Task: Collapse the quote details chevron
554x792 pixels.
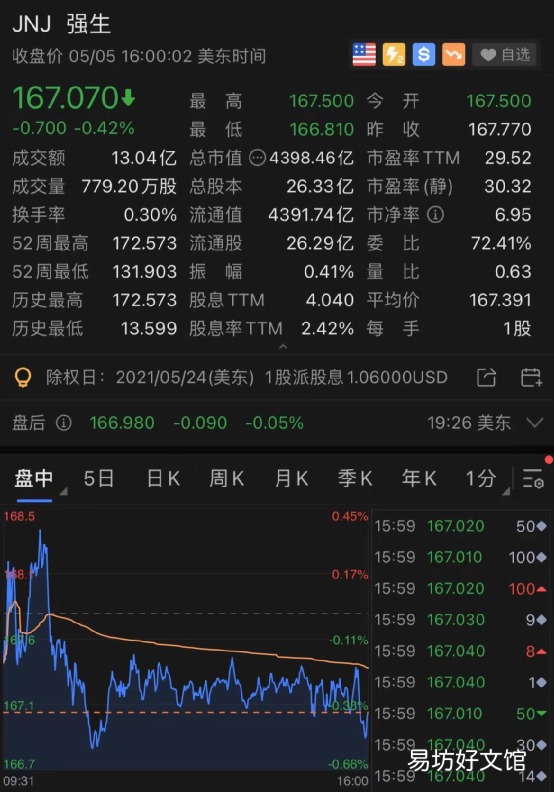Action: pos(283,346)
